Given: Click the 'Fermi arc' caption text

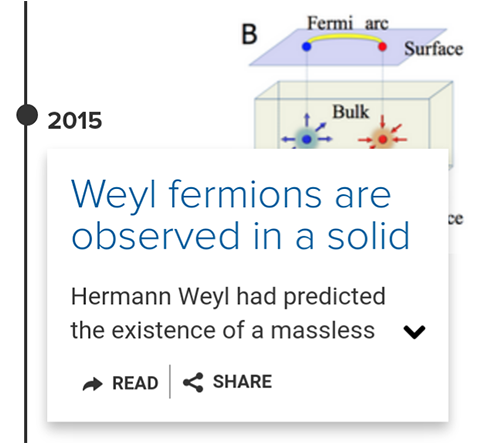Looking at the screenshot, I should click(x=348, y=23).
